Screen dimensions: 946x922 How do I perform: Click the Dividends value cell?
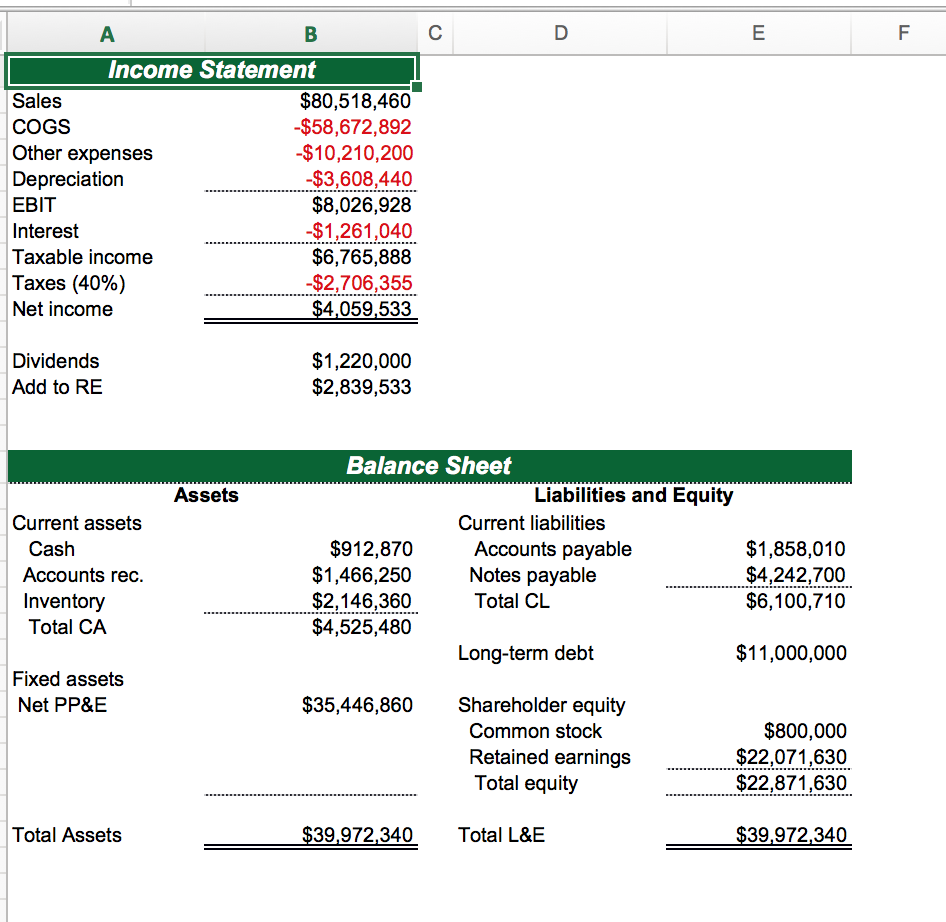coord(360,361)
